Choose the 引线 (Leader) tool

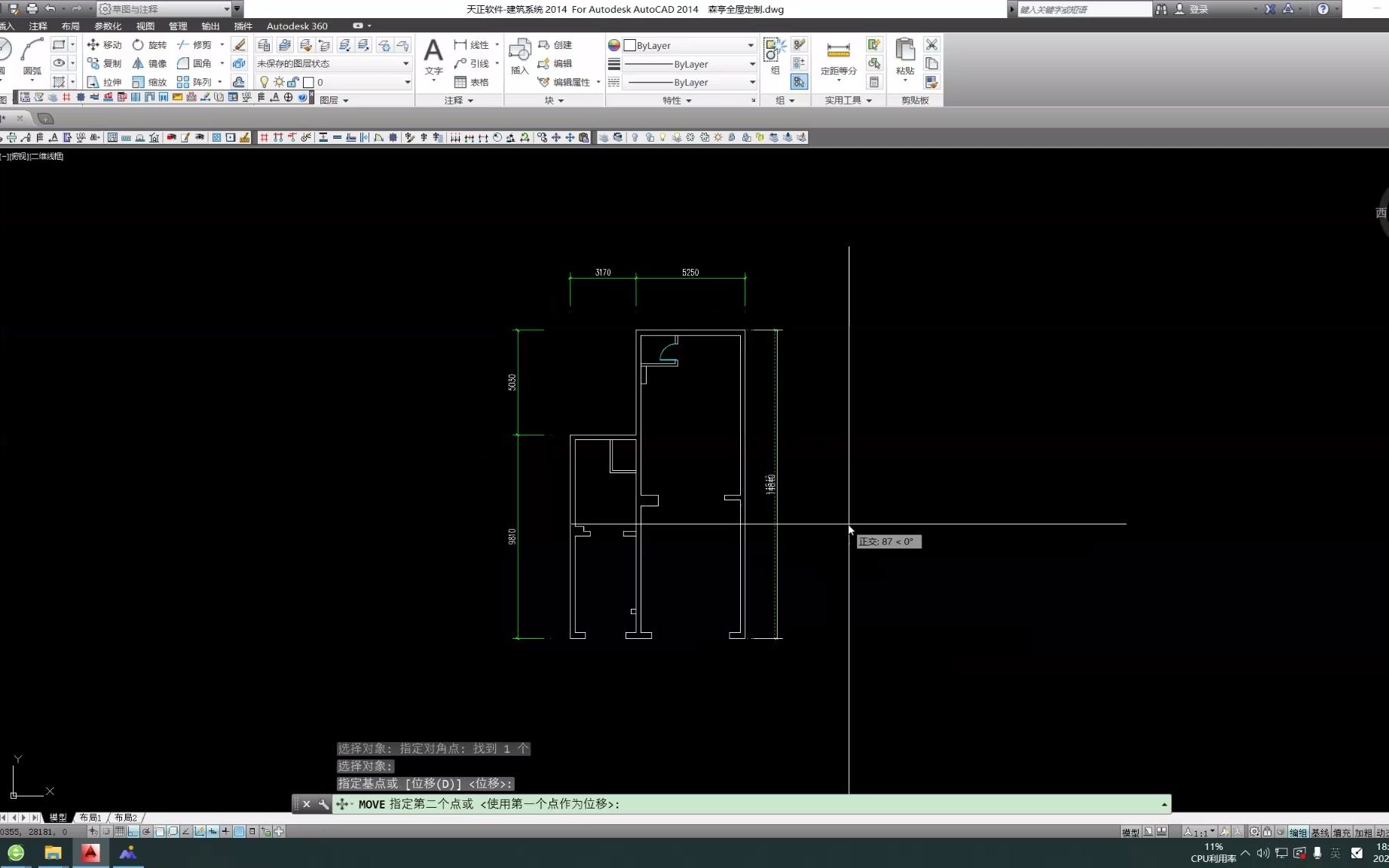click(x=472, y=63)
